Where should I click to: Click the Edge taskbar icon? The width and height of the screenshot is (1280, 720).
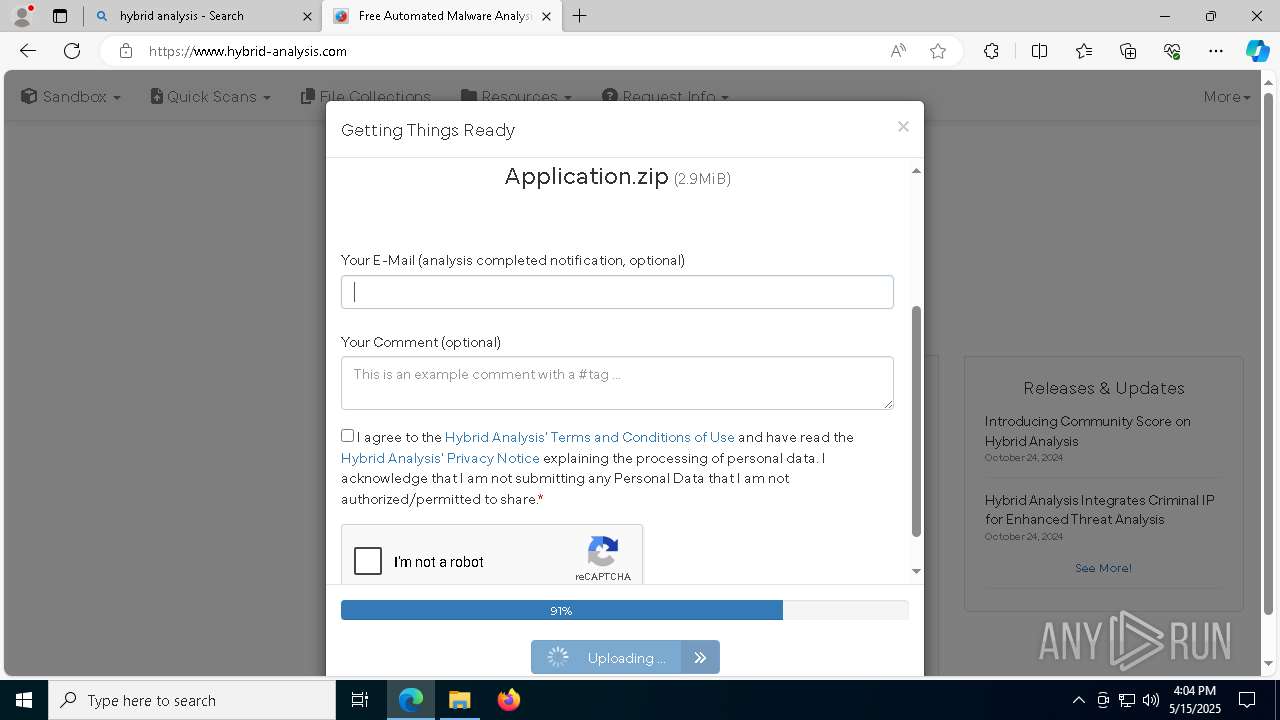411,700
